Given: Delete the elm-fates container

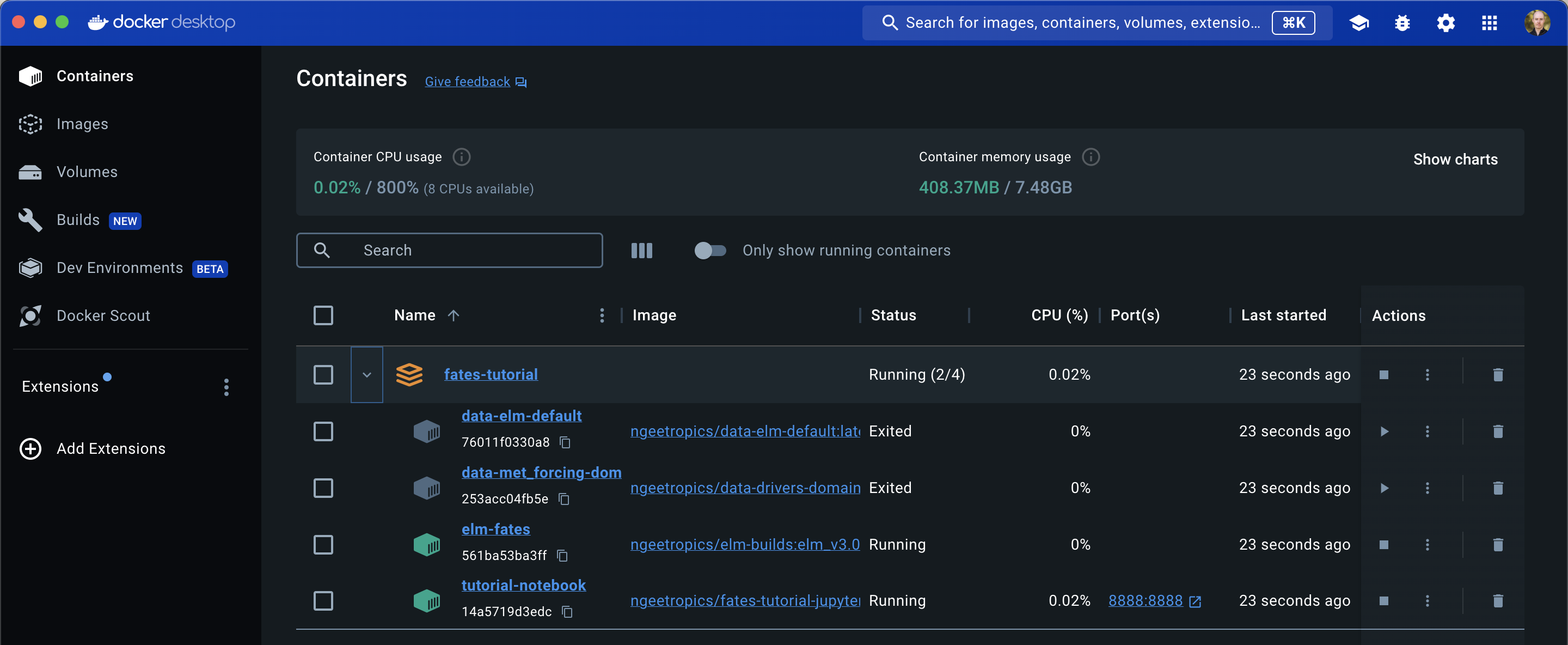Looking at the screenshot, I should (x=1498, y=545).
